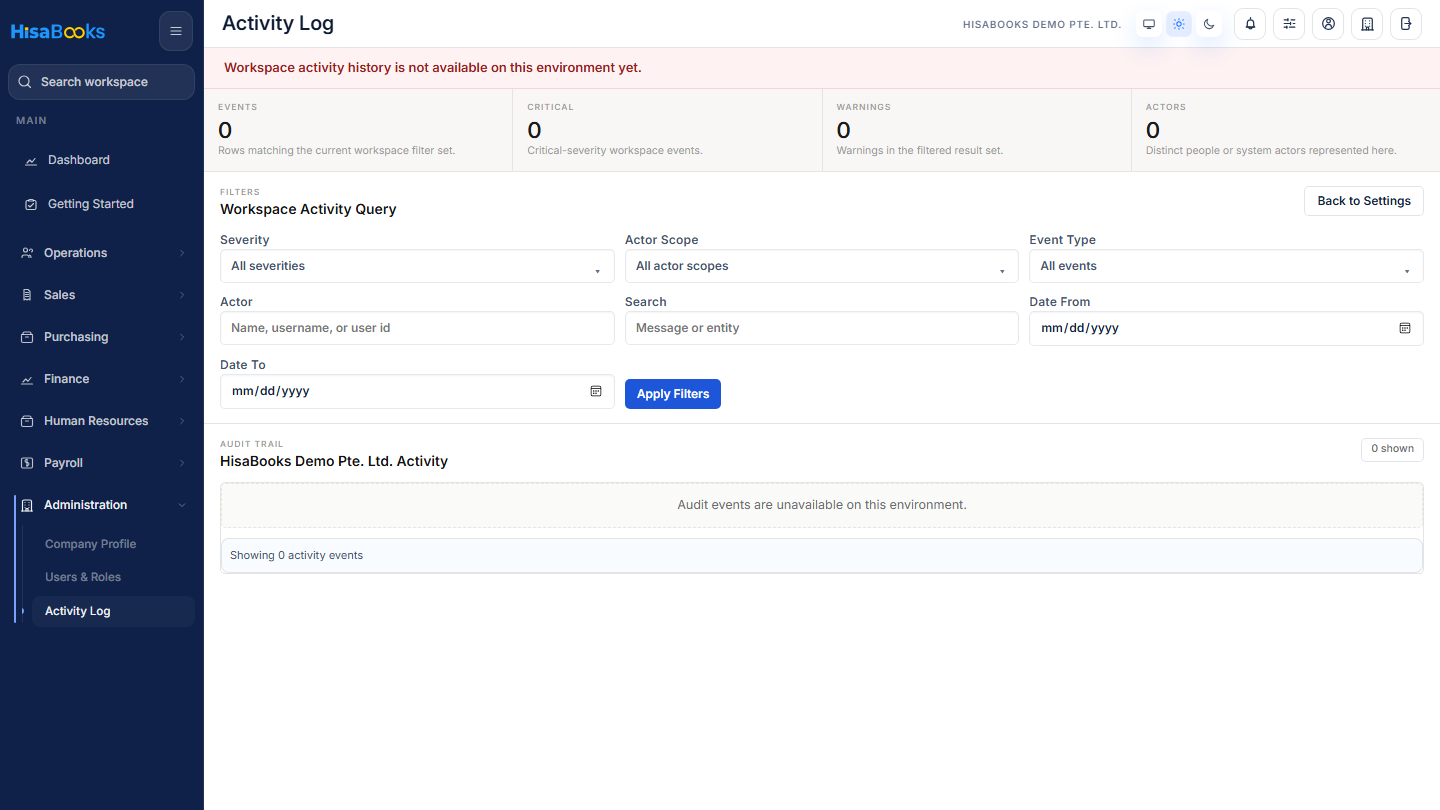This screenshot has height=810, width=1440.
Task: Click Administration building icon
Action: pos(27,505)
